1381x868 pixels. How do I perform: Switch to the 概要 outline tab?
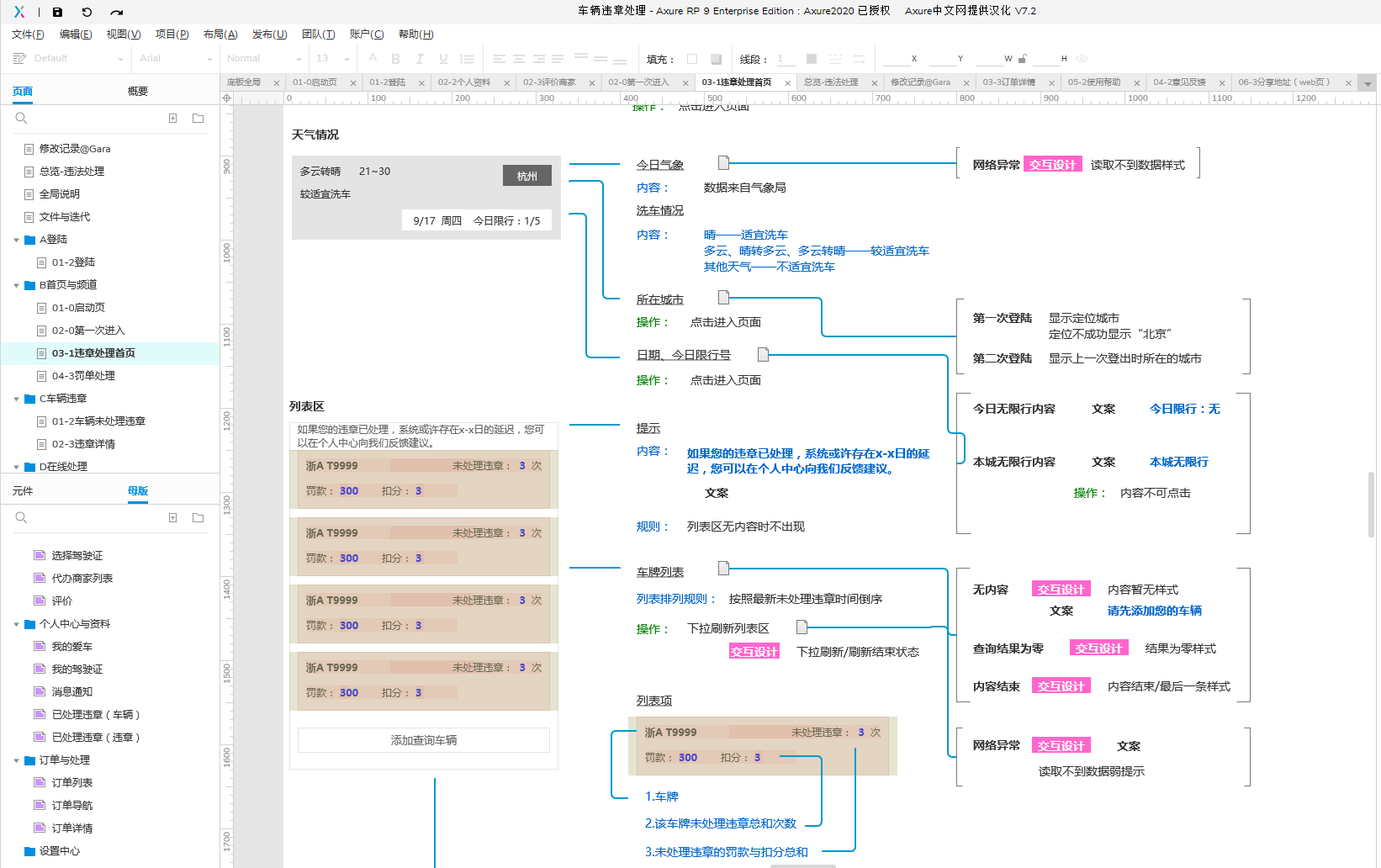[x=138, y=91]
